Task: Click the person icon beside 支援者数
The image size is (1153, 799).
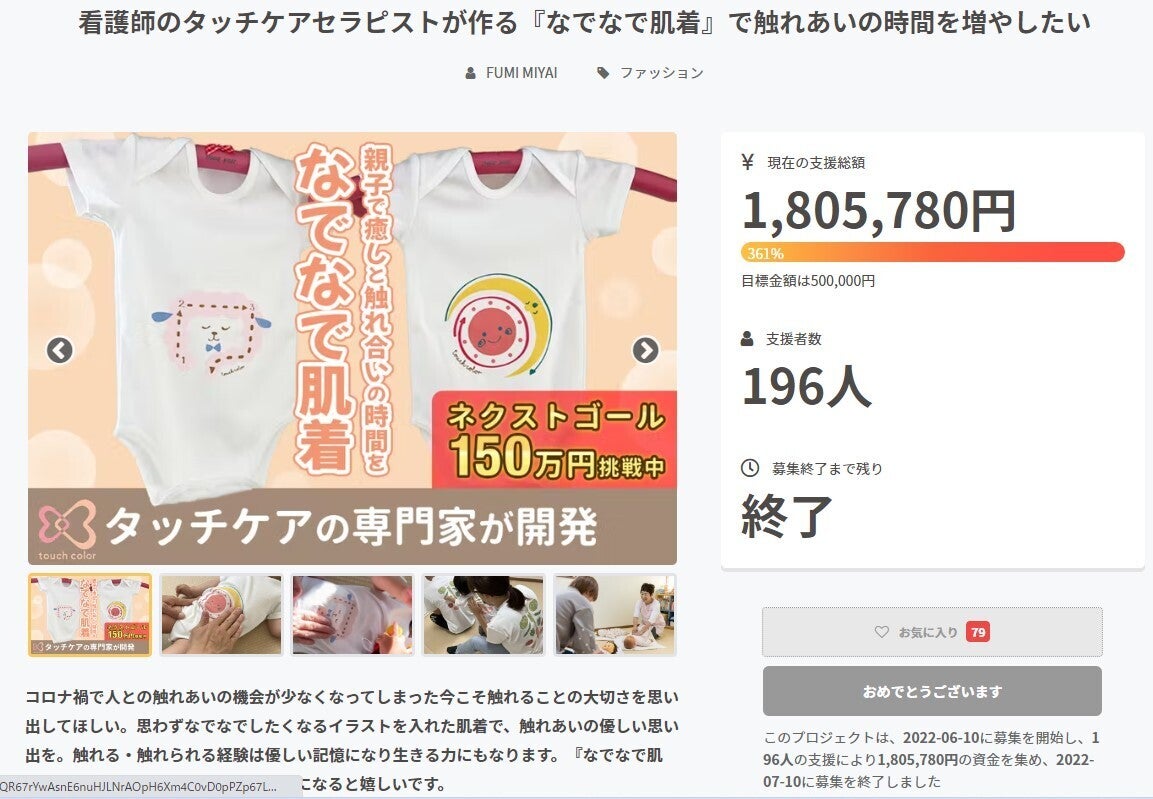Action: pyautogui.click(x=747, y=339)
